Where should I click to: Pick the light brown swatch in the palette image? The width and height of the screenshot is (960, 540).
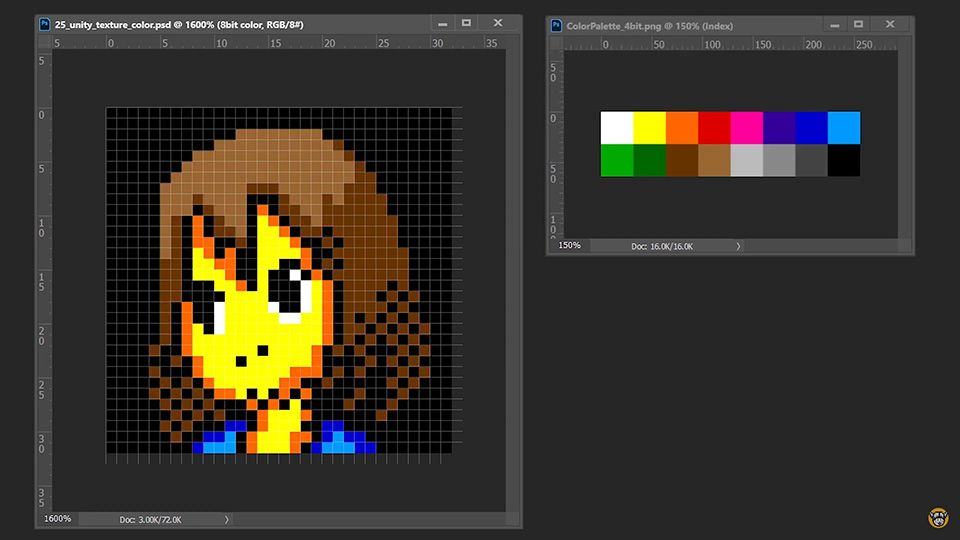point(714,160)
